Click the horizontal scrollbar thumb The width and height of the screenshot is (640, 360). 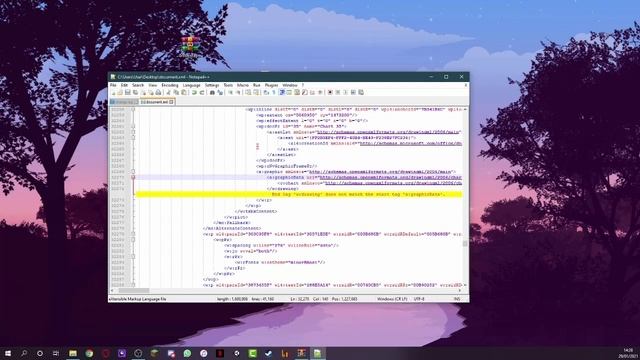(133, 291)
